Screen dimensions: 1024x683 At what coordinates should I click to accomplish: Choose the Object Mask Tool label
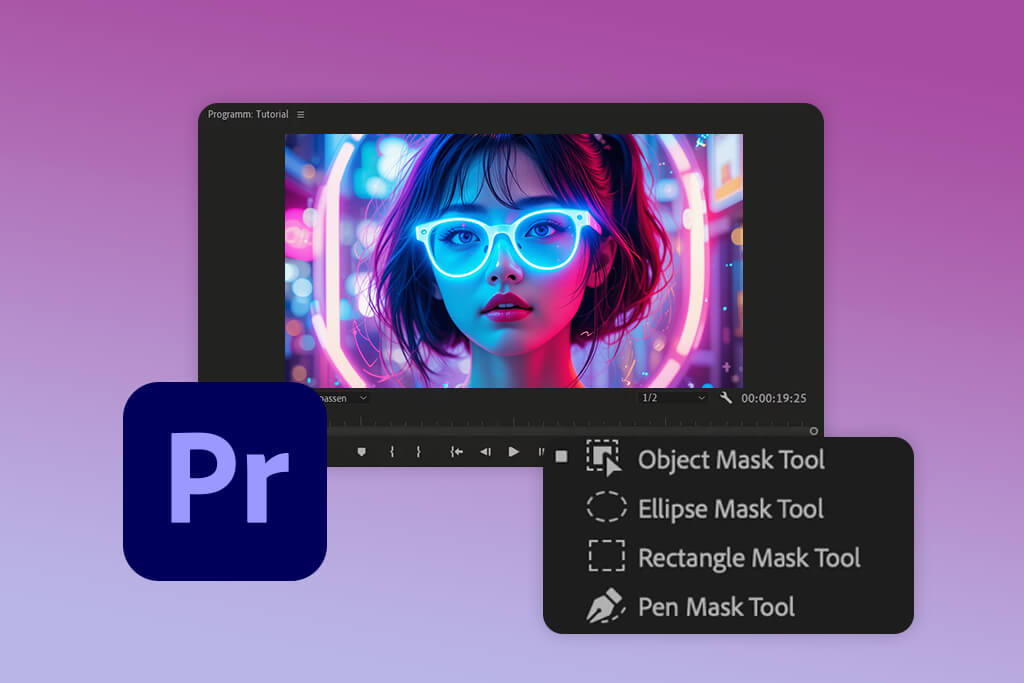731,460
